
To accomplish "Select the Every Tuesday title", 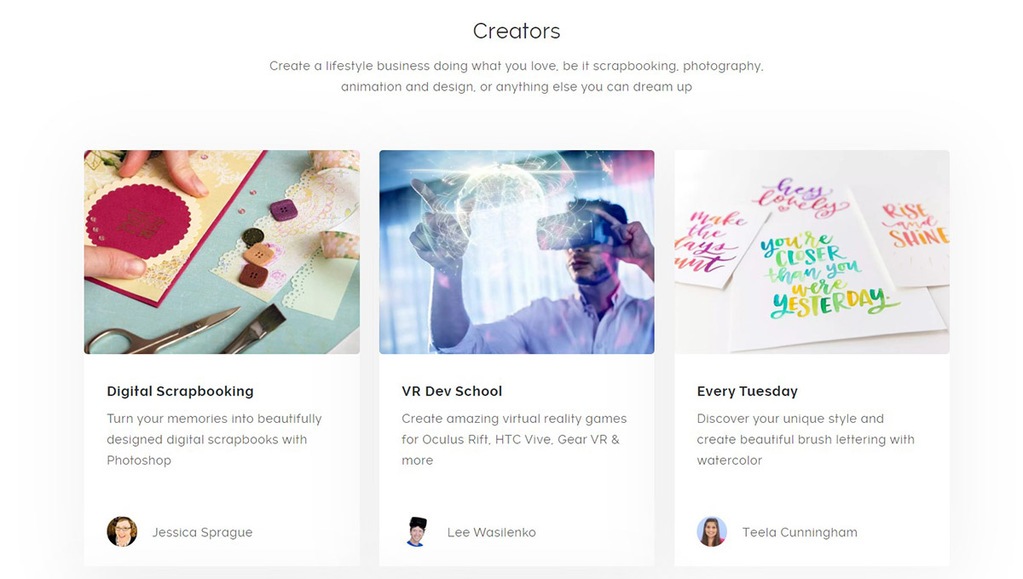I will pos(747,391).
